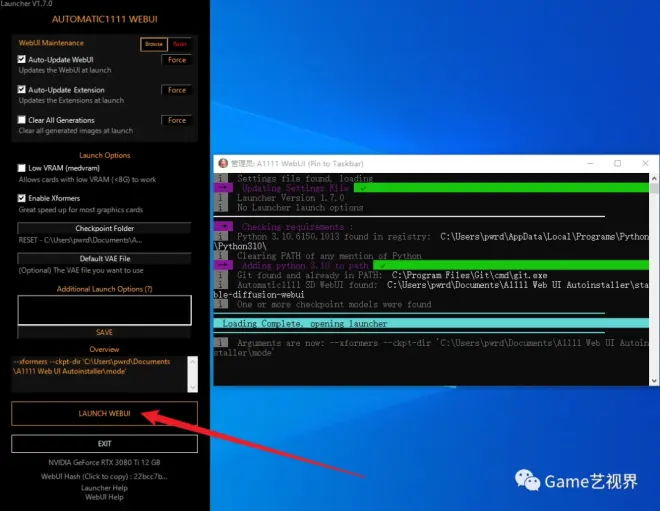Click the console title bar text
This screenshot has width=660, height=511.
click(297, 164)
